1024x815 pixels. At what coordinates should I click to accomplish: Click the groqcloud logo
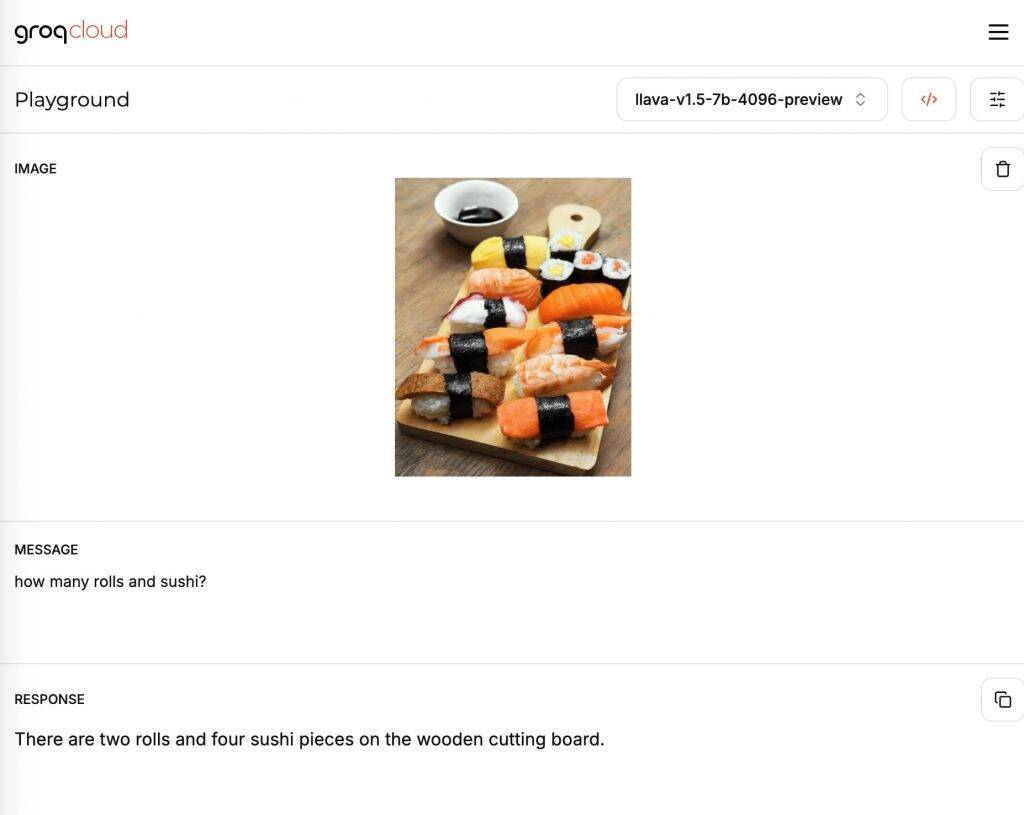71,31
